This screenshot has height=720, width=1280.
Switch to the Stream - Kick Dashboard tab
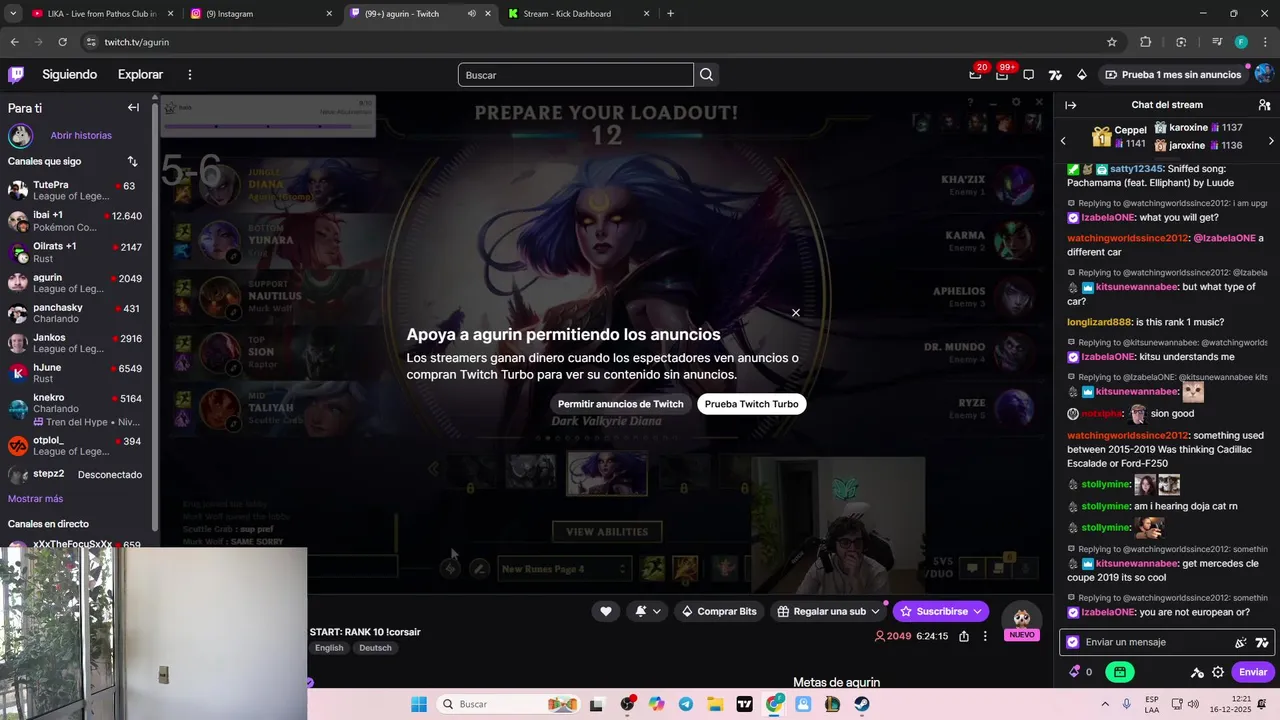pyautogui.click(x=578, y=14)
